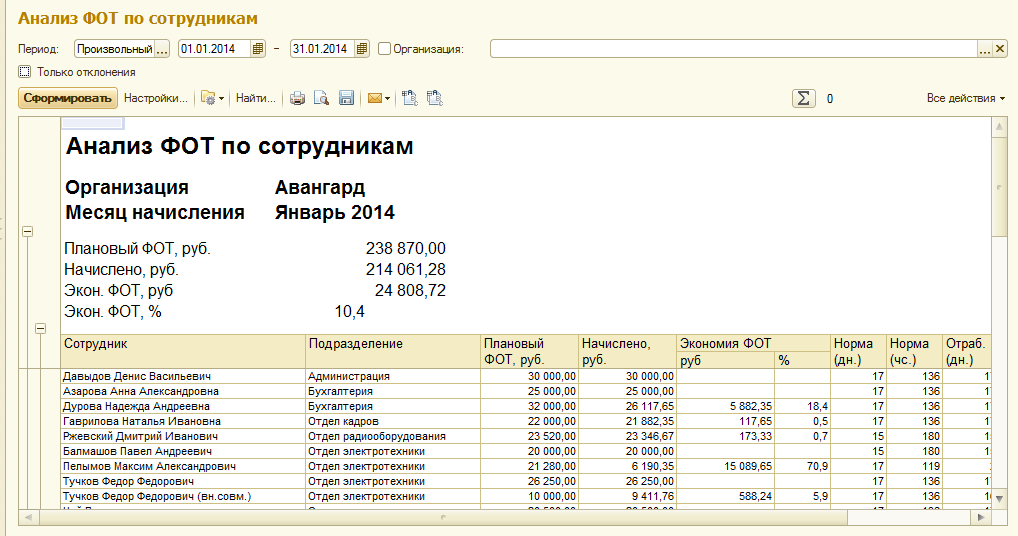
Task: Click the Сформировать button
Action: 68,98
